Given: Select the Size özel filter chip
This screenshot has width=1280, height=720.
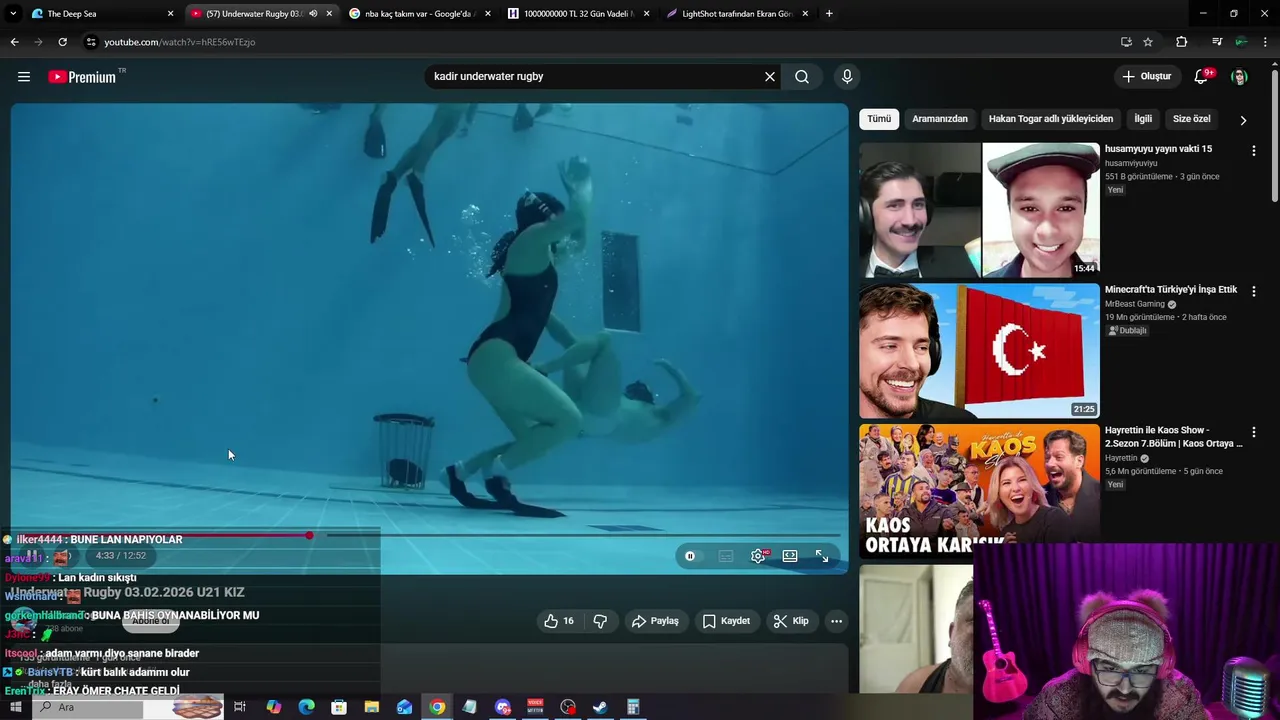Looking at the screenshot, I should (1191, 119).
